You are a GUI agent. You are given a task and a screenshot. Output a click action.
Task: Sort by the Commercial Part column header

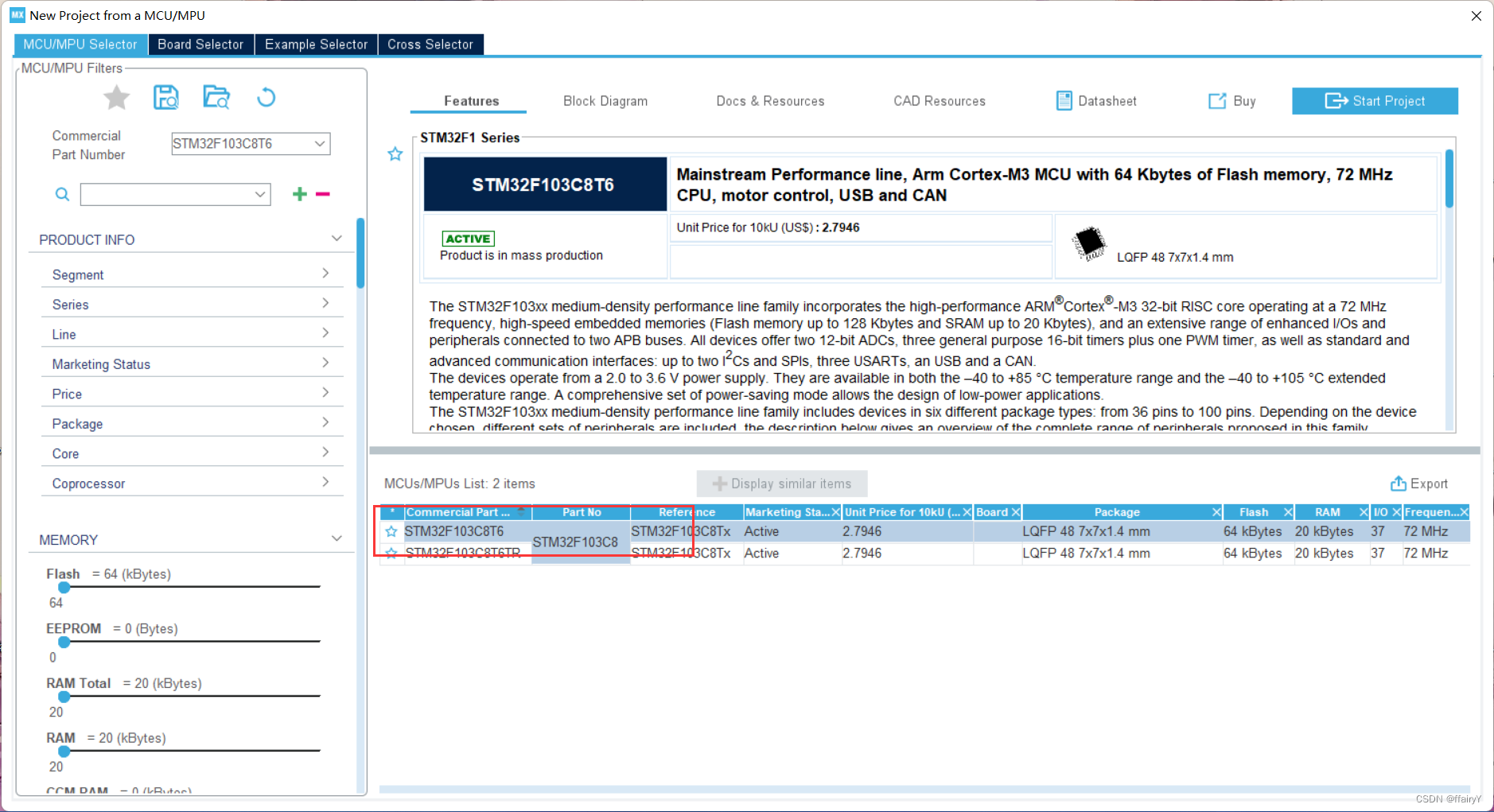[467, 512]
